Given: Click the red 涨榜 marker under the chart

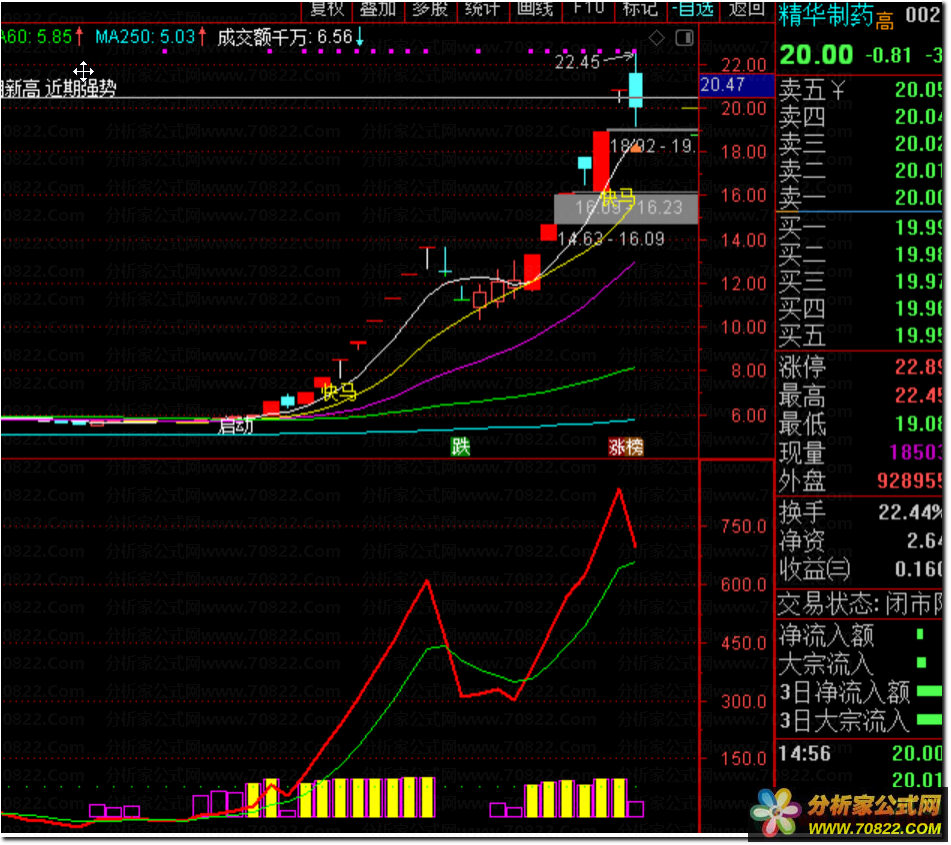Looking at the screenshot, I should pyautogui.click(x=626, y=447).
